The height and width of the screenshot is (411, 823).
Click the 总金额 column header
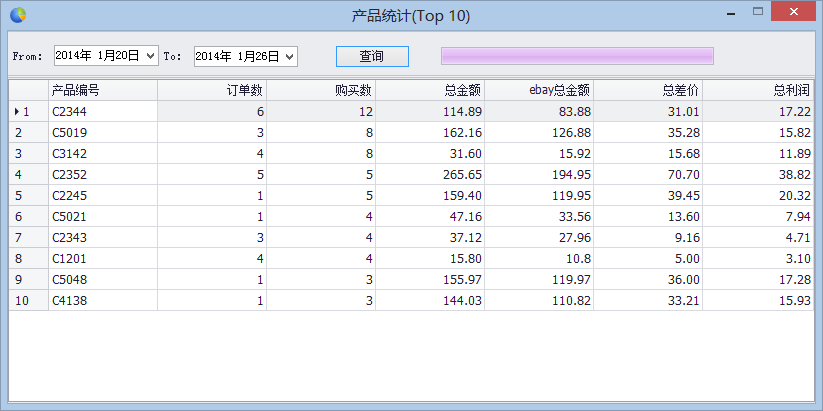pos(430,90)
